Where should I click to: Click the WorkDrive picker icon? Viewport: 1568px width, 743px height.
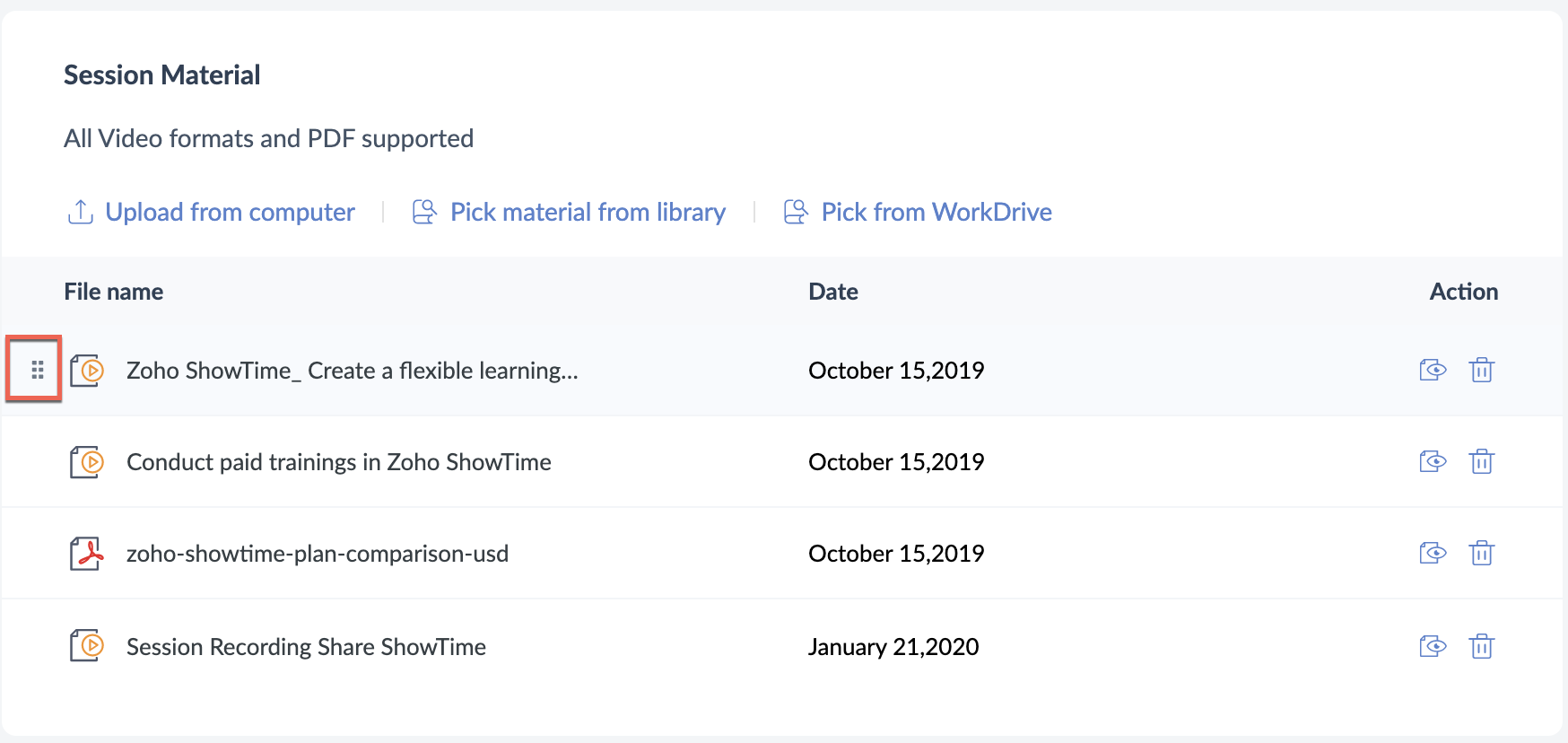[796, 212]
